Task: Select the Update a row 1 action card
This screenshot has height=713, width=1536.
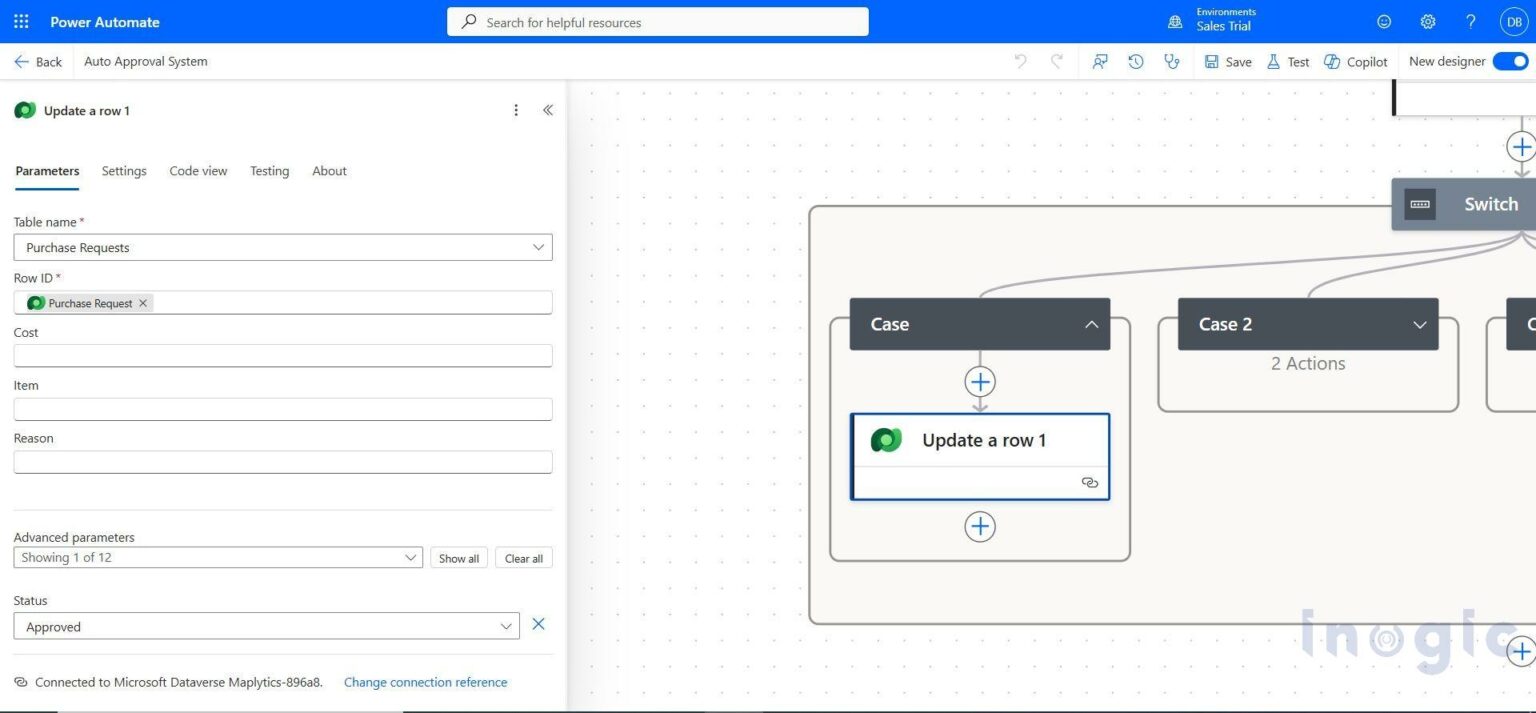Action: (x=980, y=456)
